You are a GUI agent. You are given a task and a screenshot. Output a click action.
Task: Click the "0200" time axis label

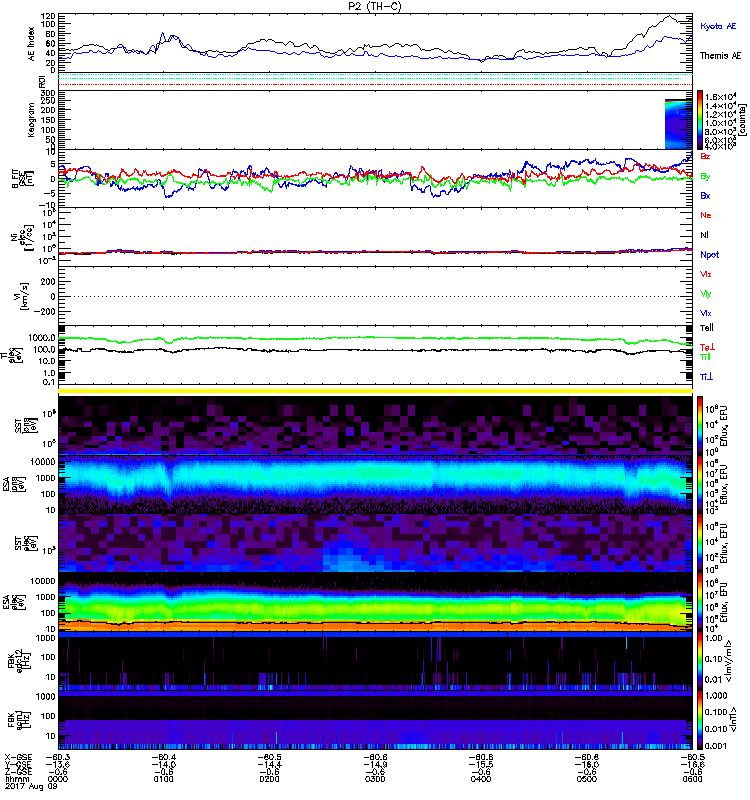click(269, 779)
